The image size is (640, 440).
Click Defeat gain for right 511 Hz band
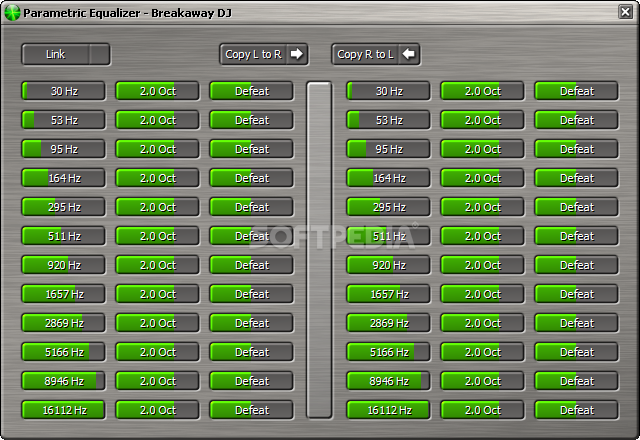click(576, 236)
